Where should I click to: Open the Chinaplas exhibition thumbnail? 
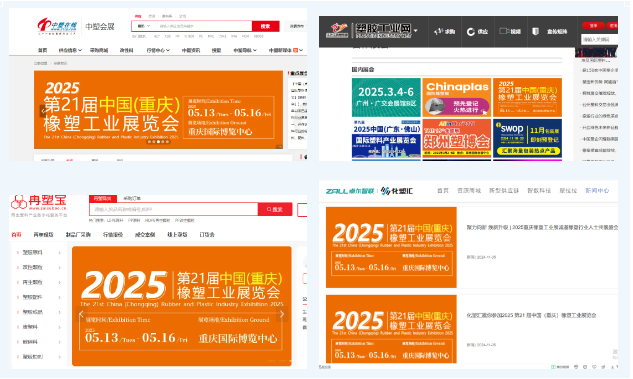click(x=456, y=98)
